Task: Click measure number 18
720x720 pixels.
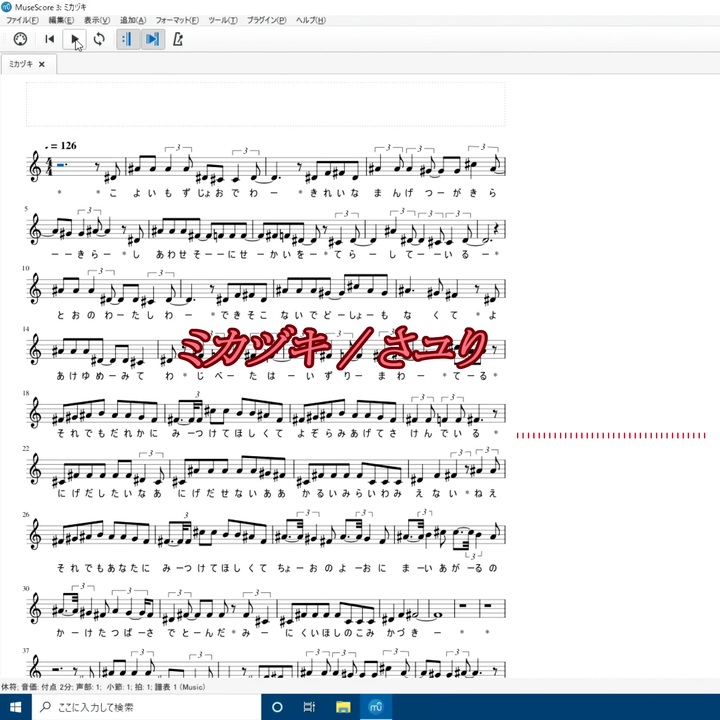Action: click(26, 393)
